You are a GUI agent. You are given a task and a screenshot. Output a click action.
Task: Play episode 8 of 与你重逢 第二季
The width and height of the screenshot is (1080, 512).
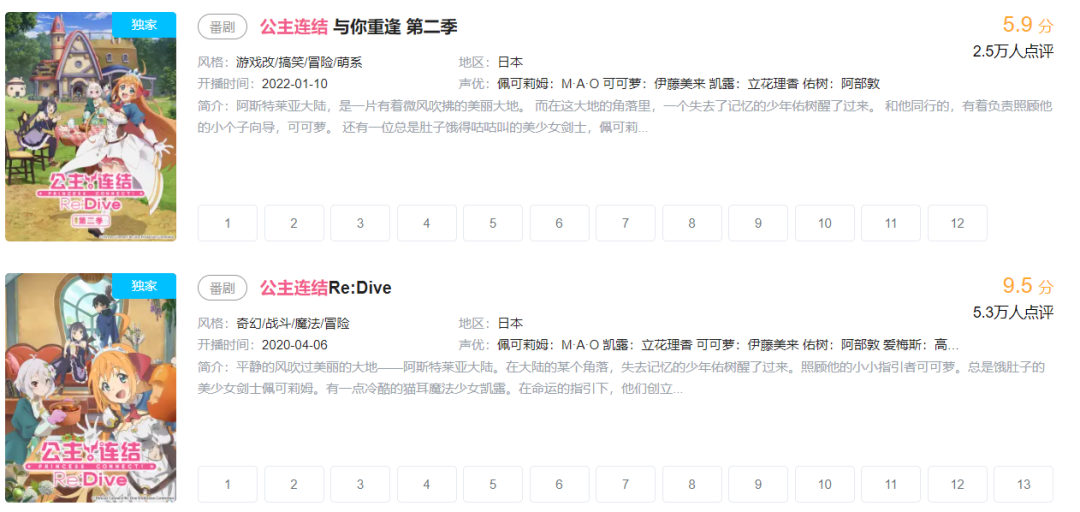(692, 223)
